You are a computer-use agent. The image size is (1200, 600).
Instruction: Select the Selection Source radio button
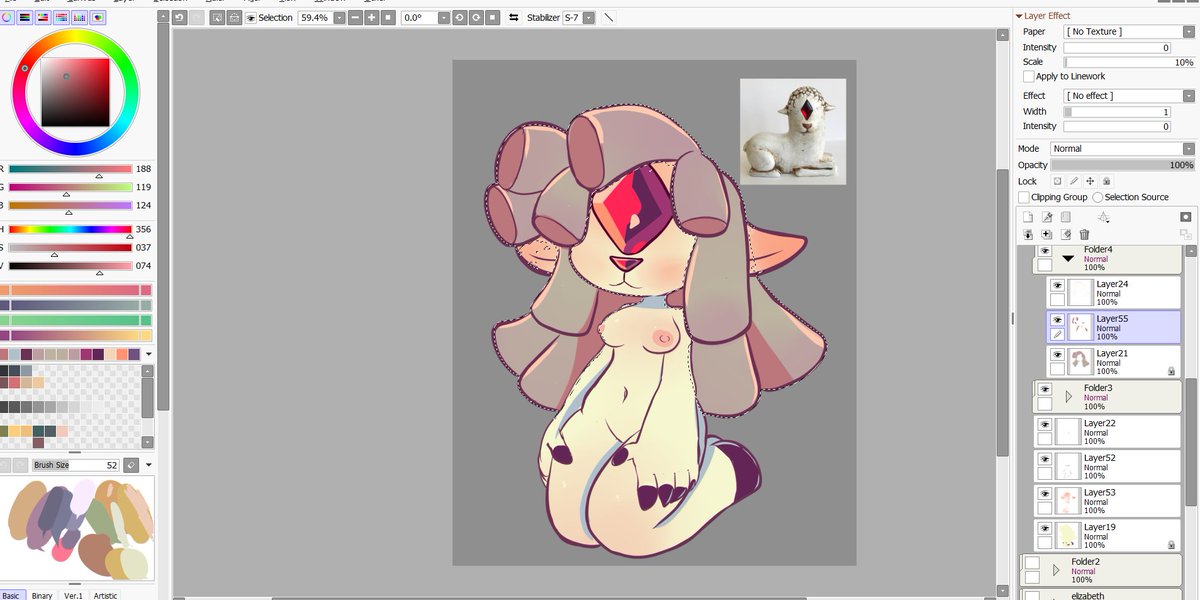click(1098, 197)
